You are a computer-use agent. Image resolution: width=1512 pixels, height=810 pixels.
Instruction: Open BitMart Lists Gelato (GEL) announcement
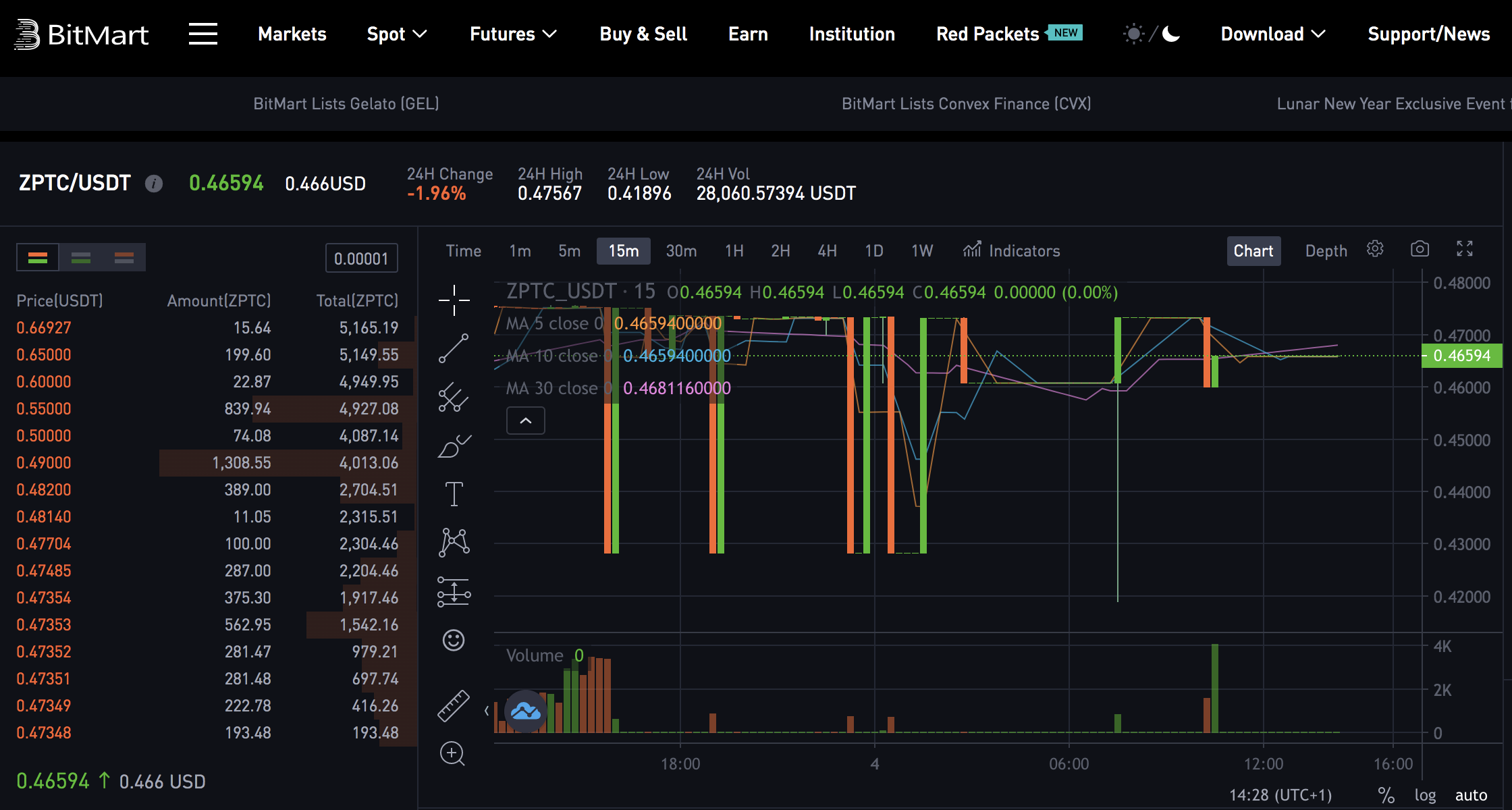pyautogui.click(x=346, y=103)
